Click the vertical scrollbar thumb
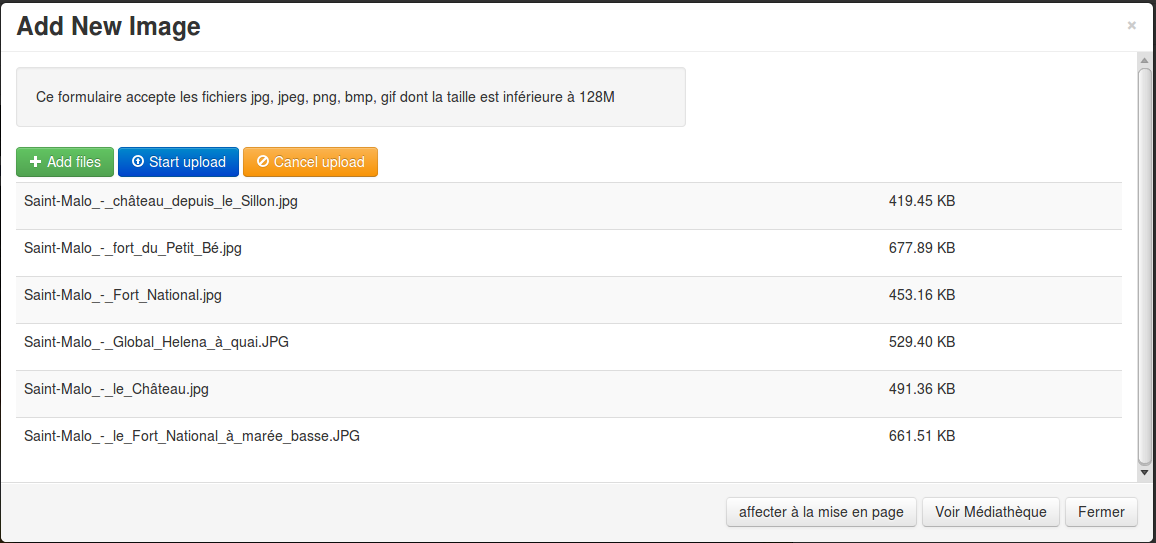Image resolution: width=1156 pixels, height=543 pixels. (x=1144, y=265)
